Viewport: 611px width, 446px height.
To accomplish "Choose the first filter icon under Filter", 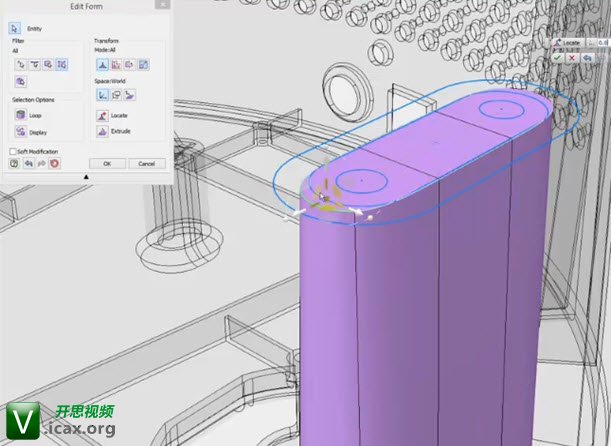I will pyautogui.click(x=21, y=65).
